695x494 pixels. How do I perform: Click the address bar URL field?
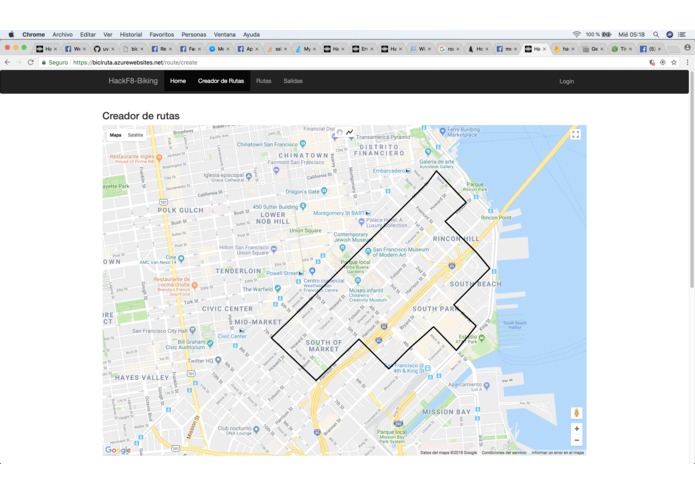[x=346, y=62]
